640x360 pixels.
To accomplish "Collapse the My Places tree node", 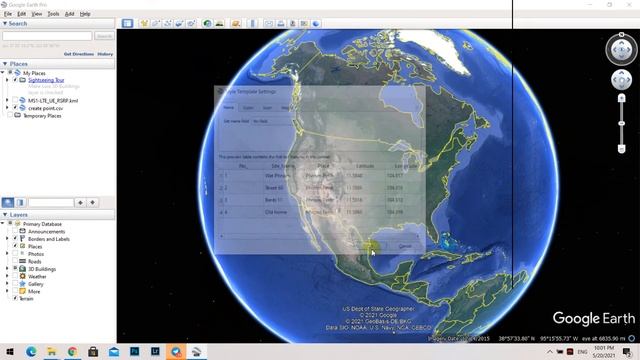I will pos(3,73).
